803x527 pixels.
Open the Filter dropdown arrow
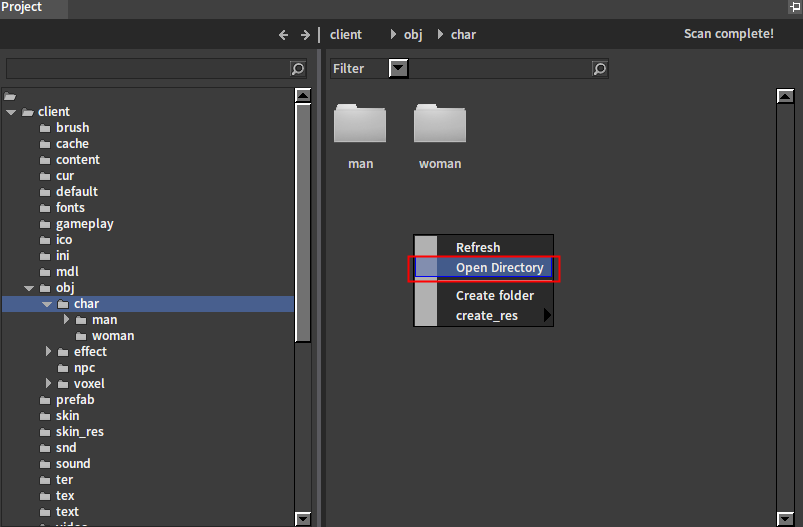coord(398,68)
